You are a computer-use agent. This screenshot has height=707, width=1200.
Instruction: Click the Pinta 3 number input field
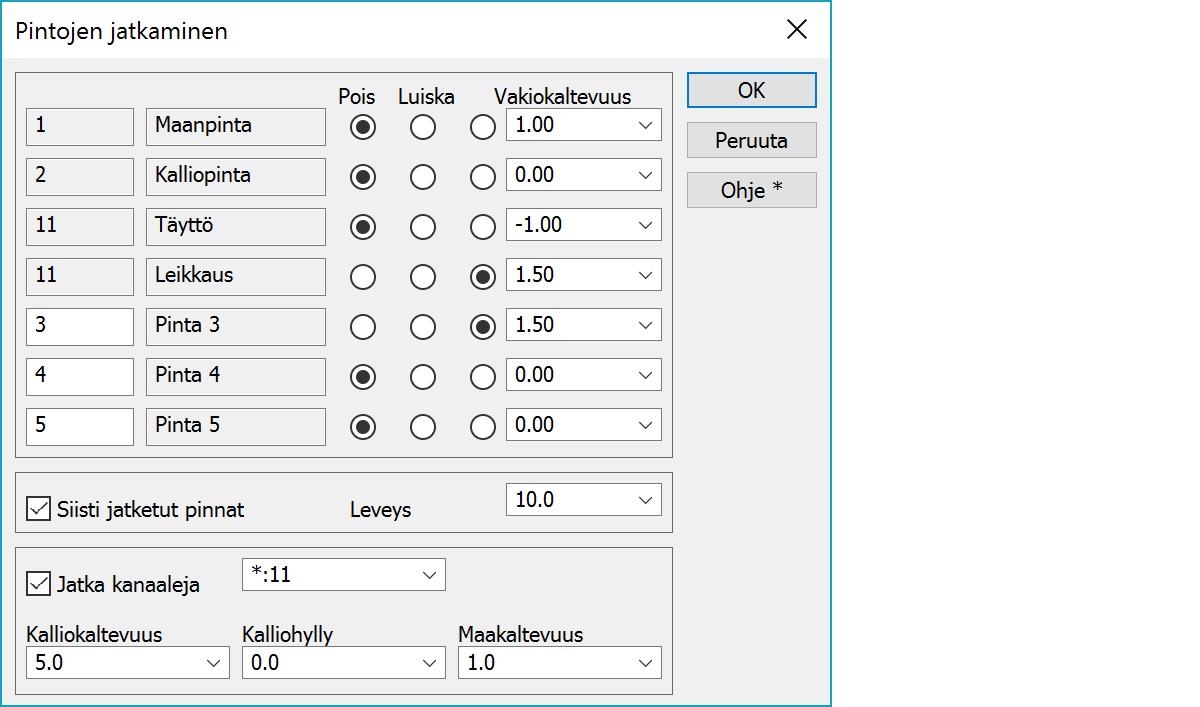pyautogui.click(x=80, y=326)
